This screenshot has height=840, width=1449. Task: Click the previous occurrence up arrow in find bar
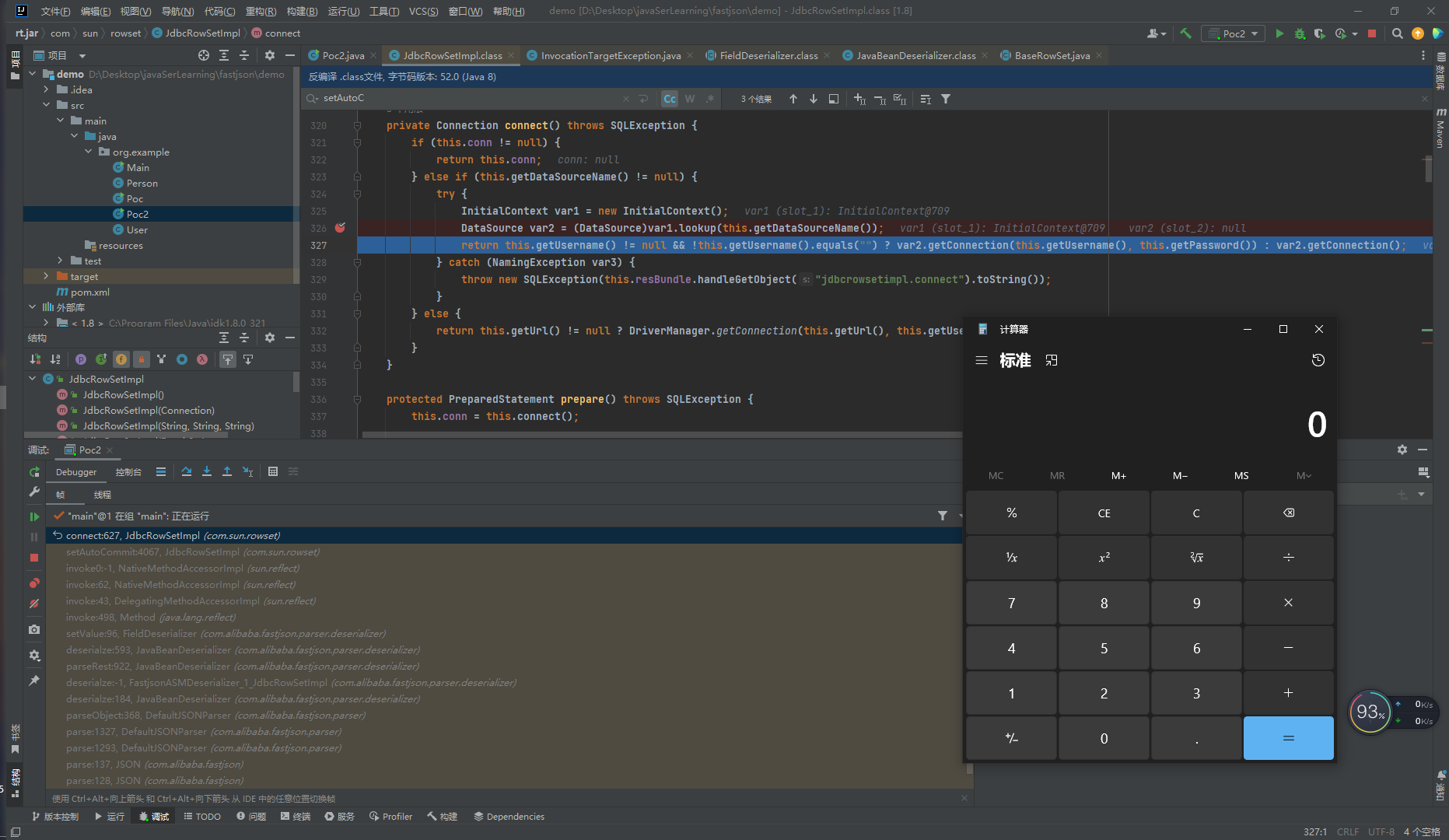[x=793, y=99]
